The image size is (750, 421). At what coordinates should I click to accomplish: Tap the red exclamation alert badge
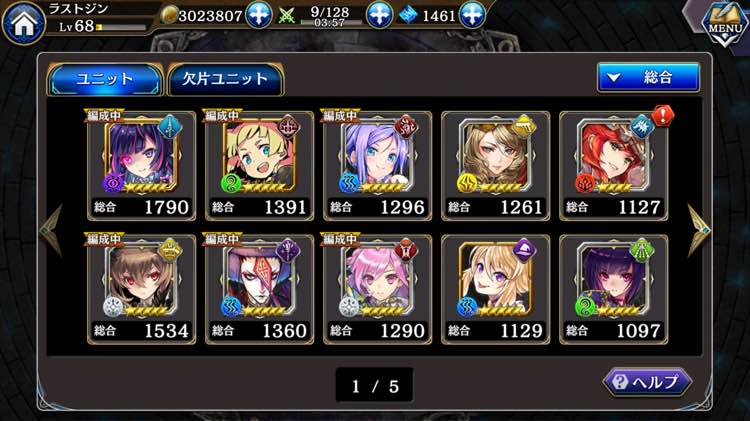pyautogui.click(x=662, y=116)
